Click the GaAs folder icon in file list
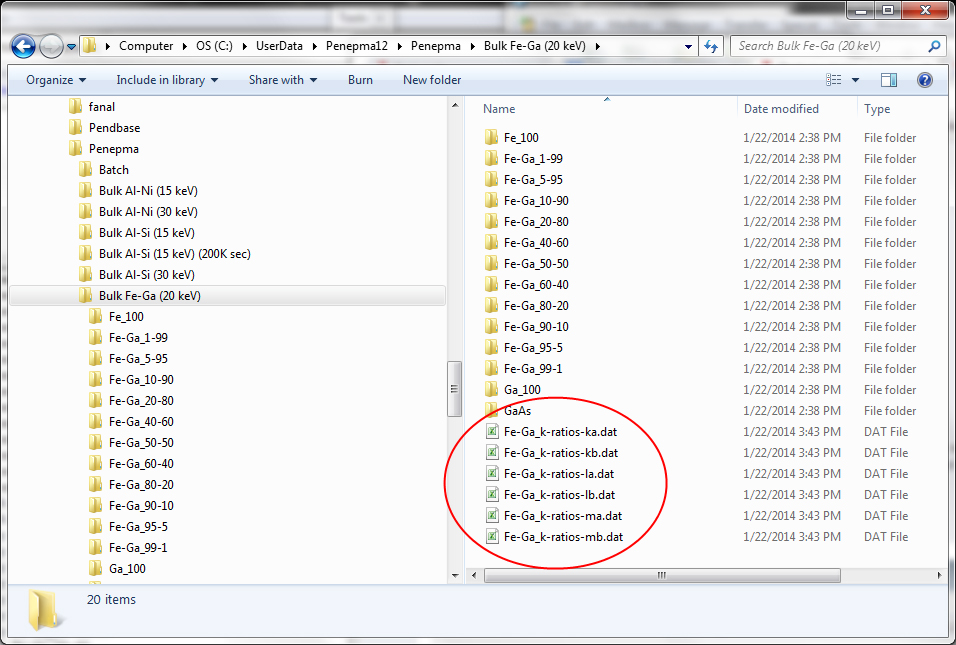956x645 pixels. tap(491, 411)
